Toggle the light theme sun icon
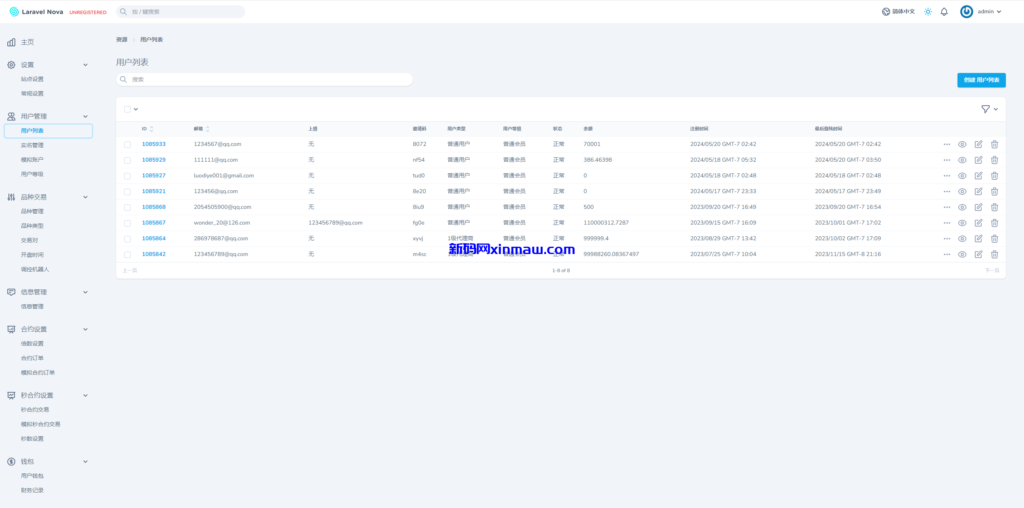 (928, 12)
